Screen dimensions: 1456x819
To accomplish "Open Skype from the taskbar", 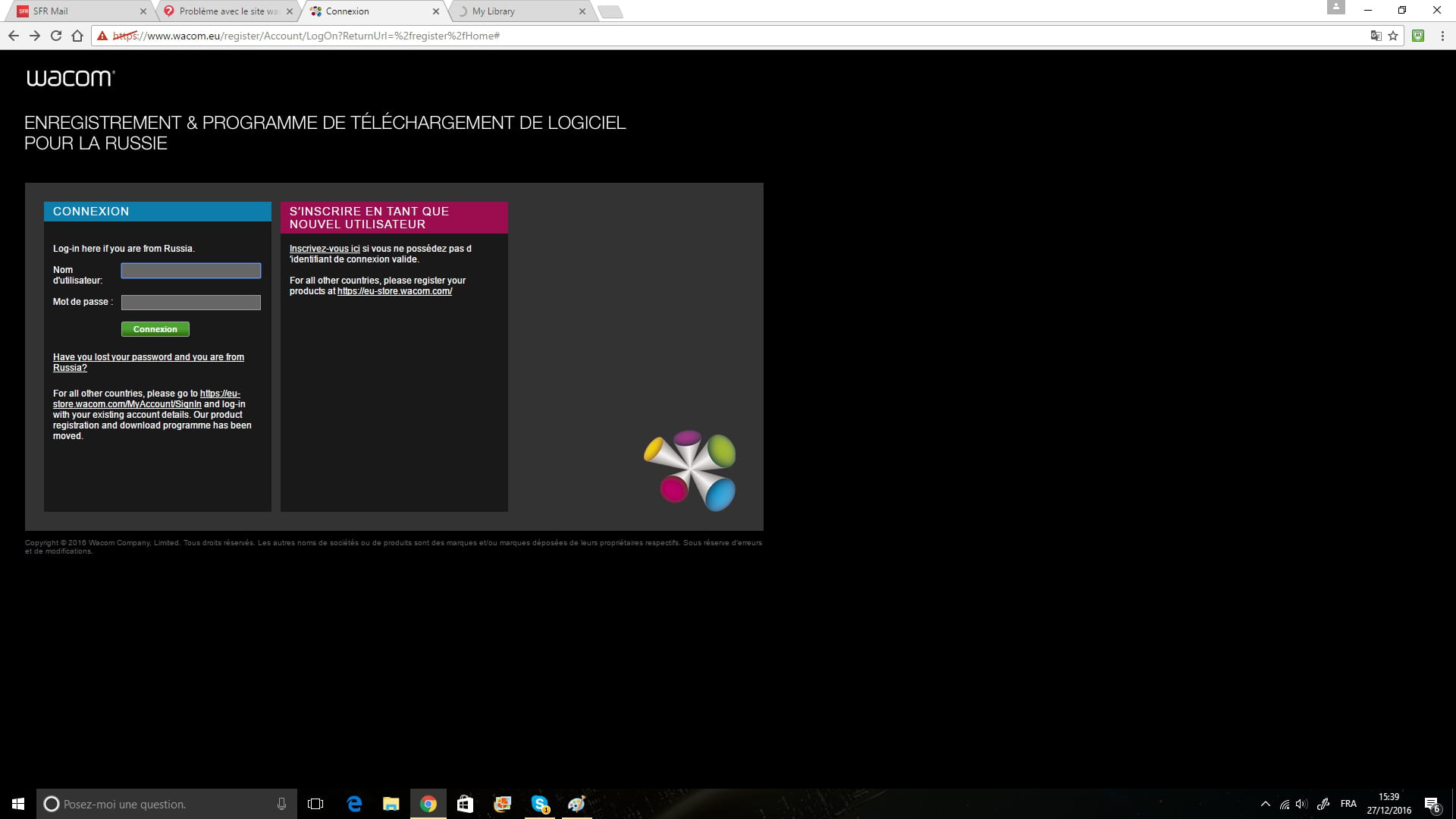I will [x=540, y=804].
